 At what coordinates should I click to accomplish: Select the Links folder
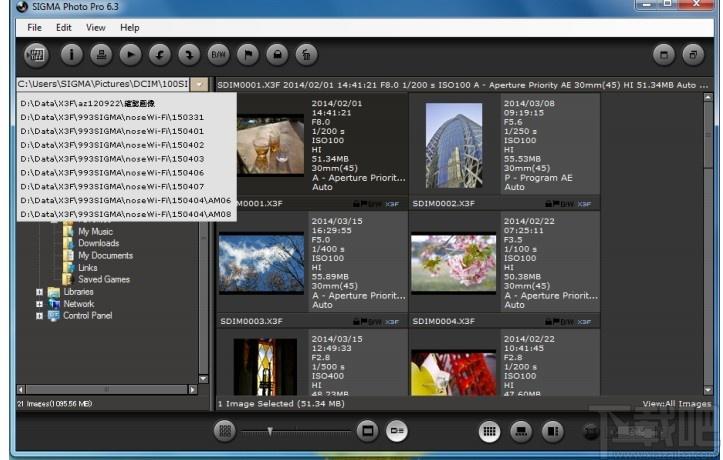coord(88,267)
